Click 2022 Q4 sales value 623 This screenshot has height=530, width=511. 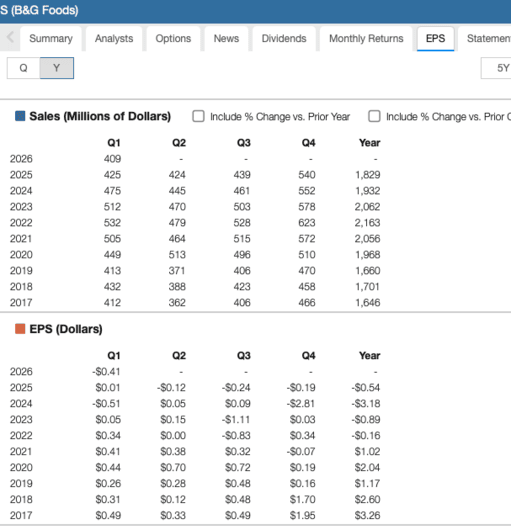click(307, 223)
